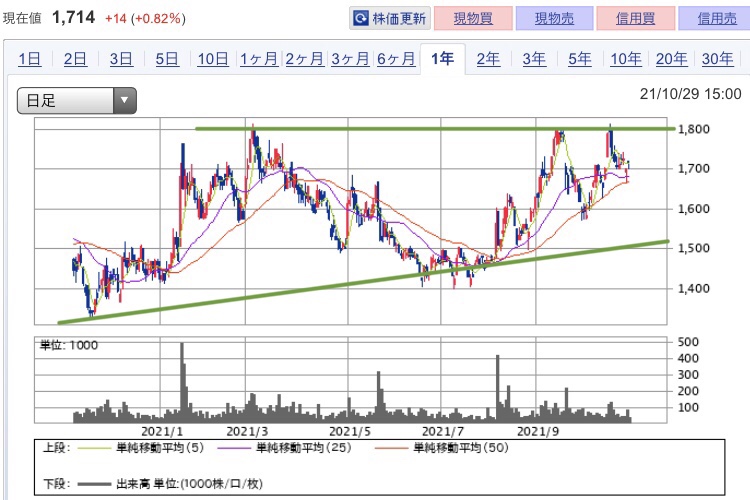Click the 500 volume axis label
The image size is (750, 500).
tap(688, 342)
